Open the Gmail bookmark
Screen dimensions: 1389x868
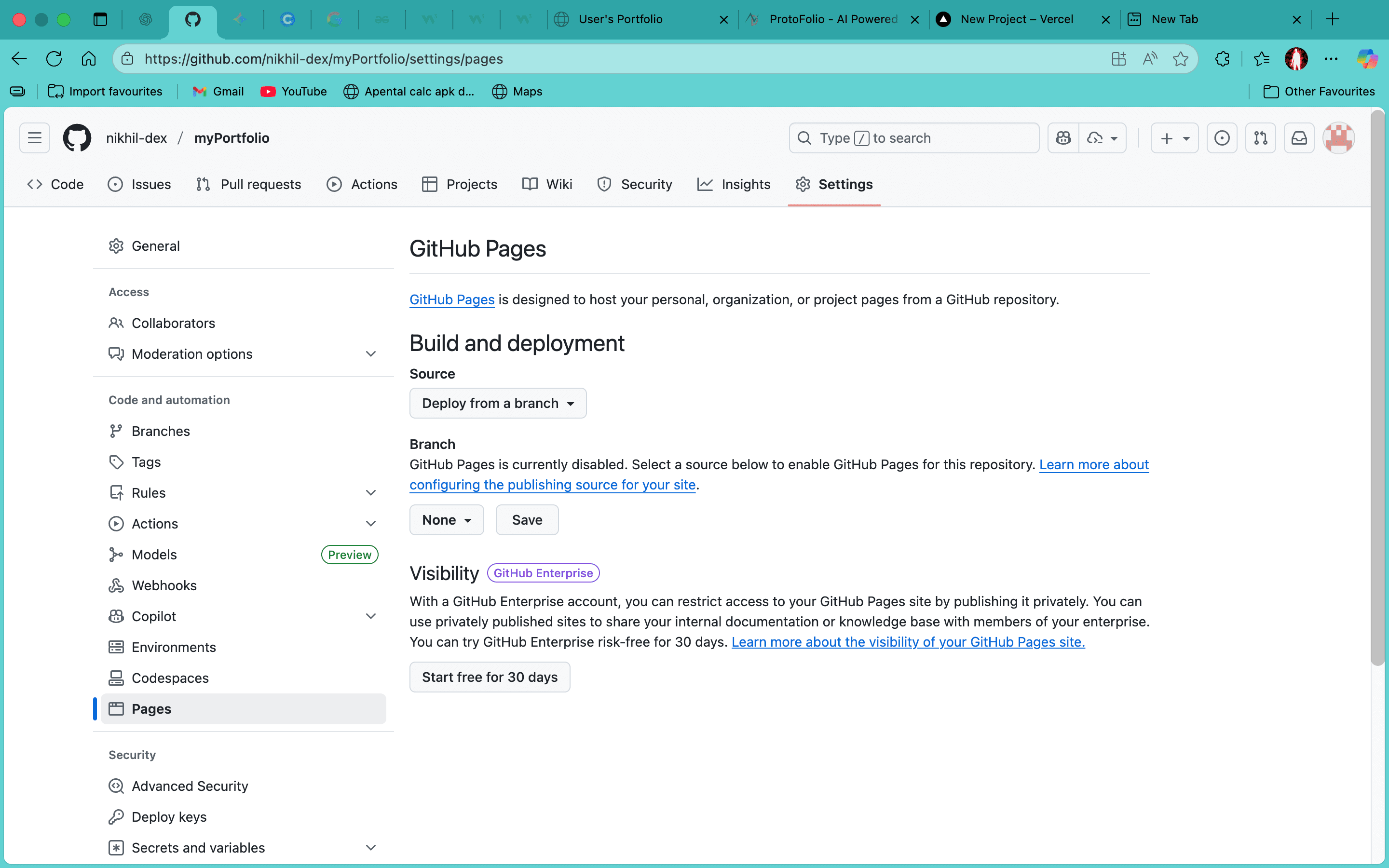pos(218,91)
